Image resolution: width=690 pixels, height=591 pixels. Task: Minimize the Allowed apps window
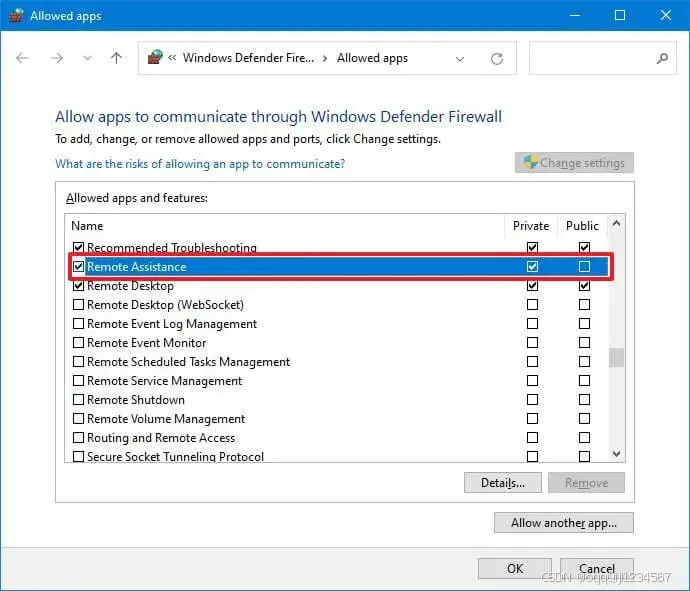point(575,15)
